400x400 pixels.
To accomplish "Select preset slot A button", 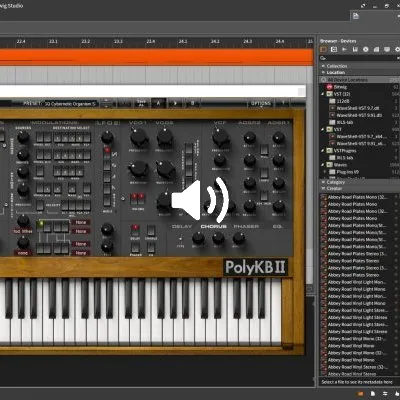I will point(158,103).
